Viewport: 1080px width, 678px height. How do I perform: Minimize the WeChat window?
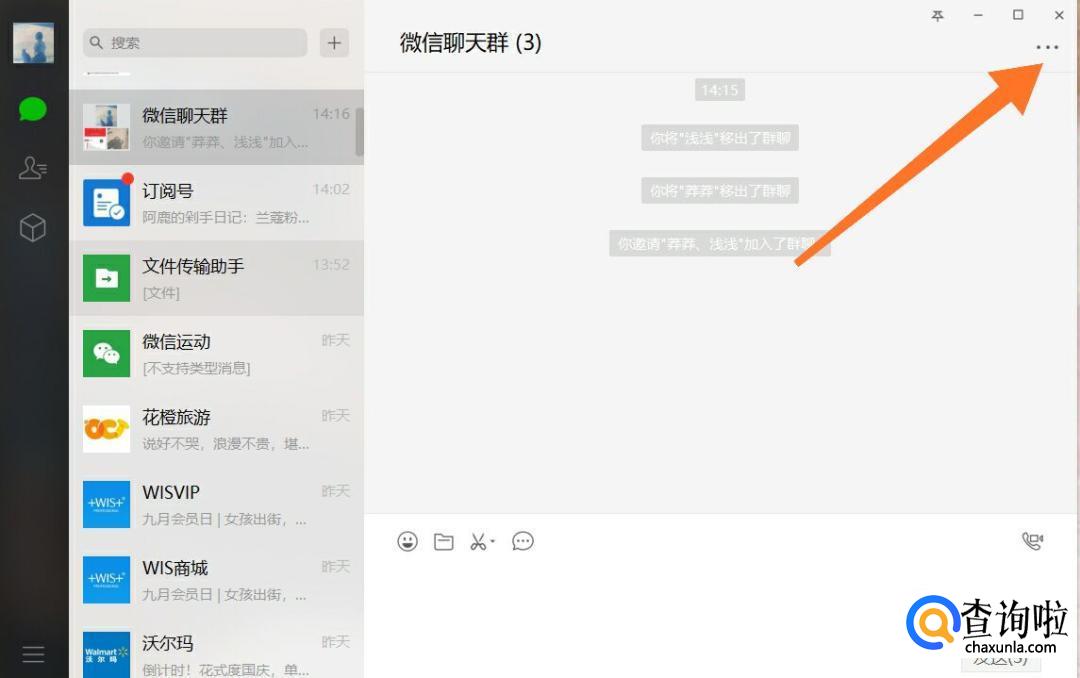click(977, 15)
